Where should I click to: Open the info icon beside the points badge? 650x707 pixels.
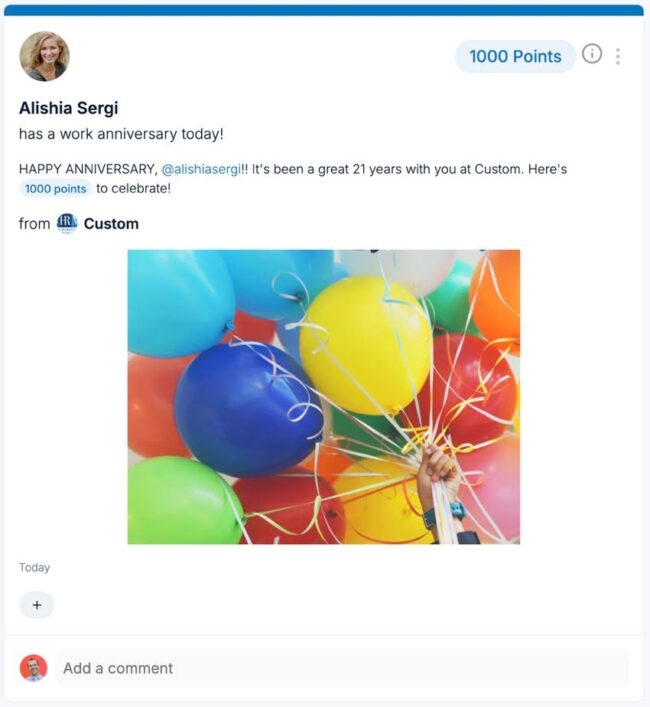[592, 54]
